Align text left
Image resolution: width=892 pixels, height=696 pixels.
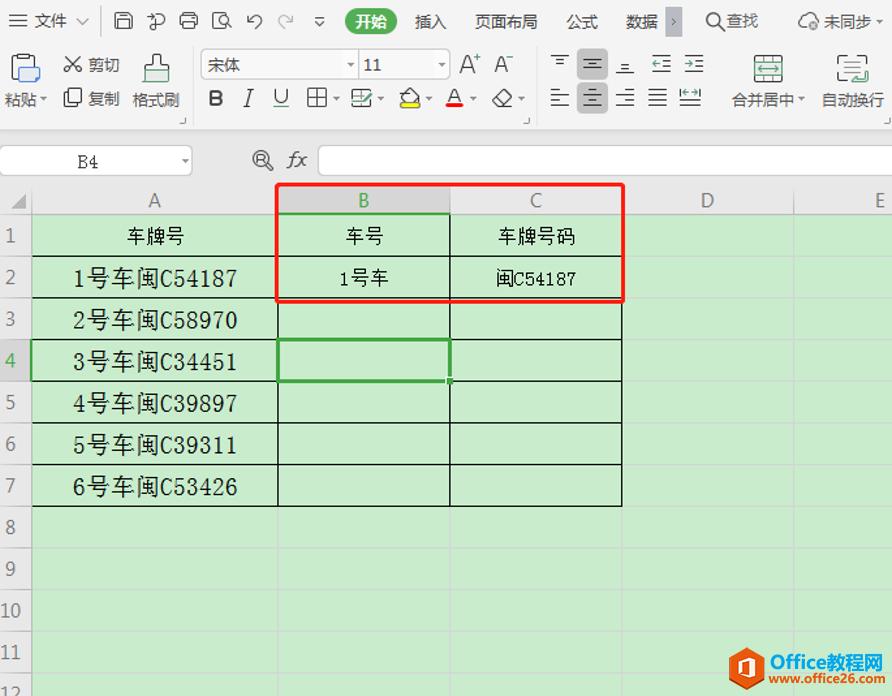pos(560,98)
